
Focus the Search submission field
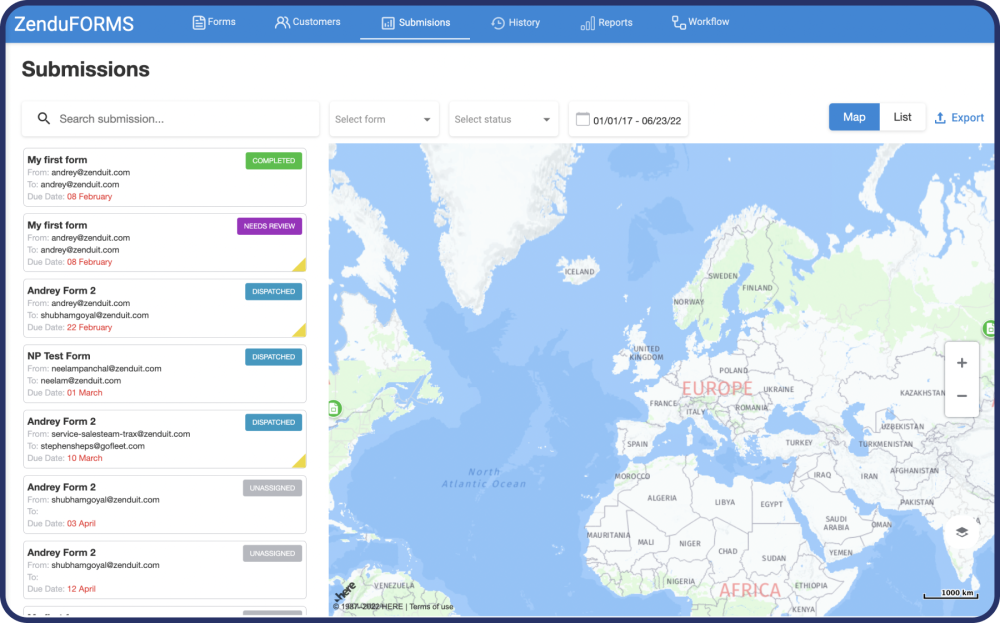(x=180, y=118)
